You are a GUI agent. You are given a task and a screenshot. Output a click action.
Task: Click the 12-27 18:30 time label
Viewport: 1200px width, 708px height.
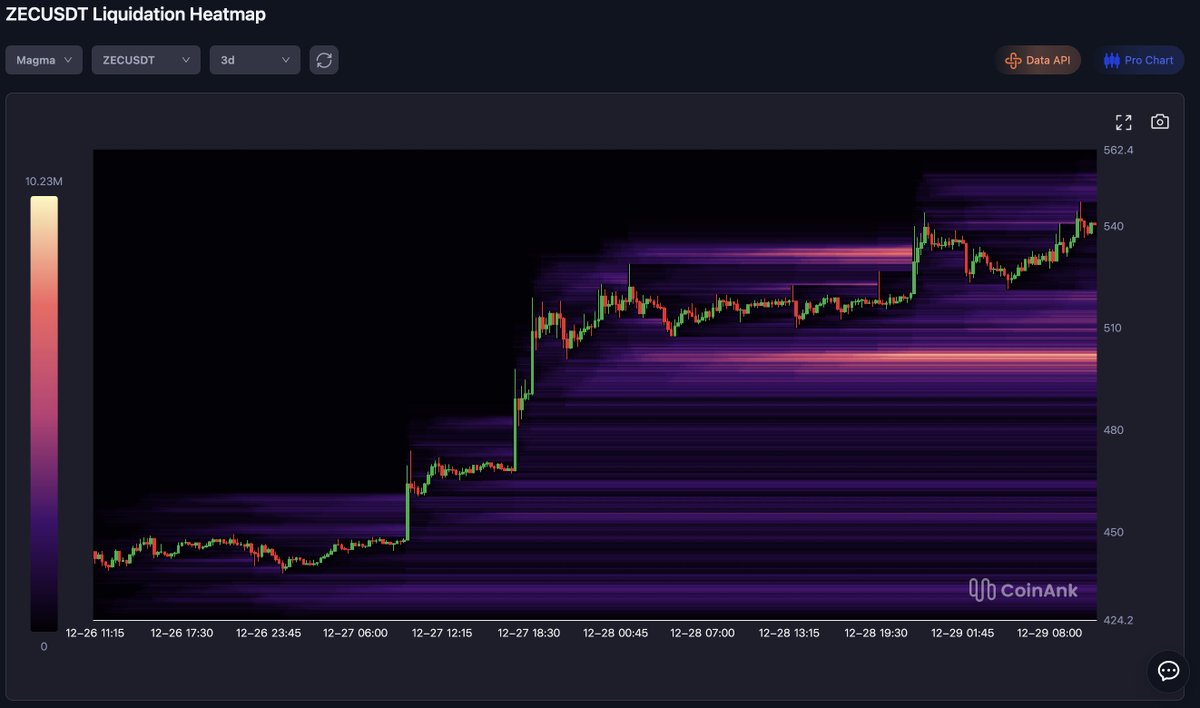(x=529, y=633)
